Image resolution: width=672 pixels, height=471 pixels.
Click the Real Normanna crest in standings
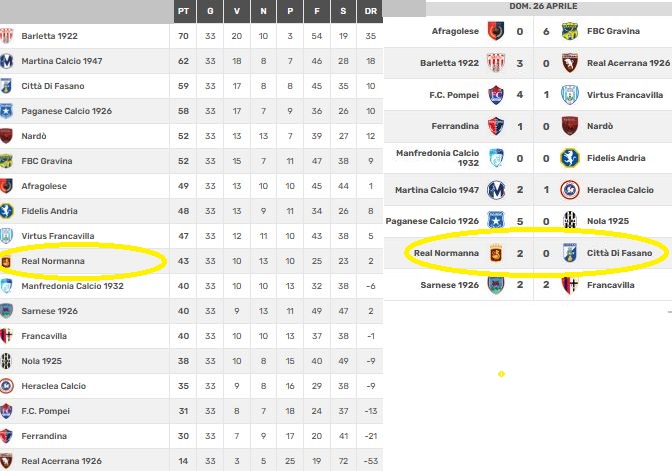(6, 261)
